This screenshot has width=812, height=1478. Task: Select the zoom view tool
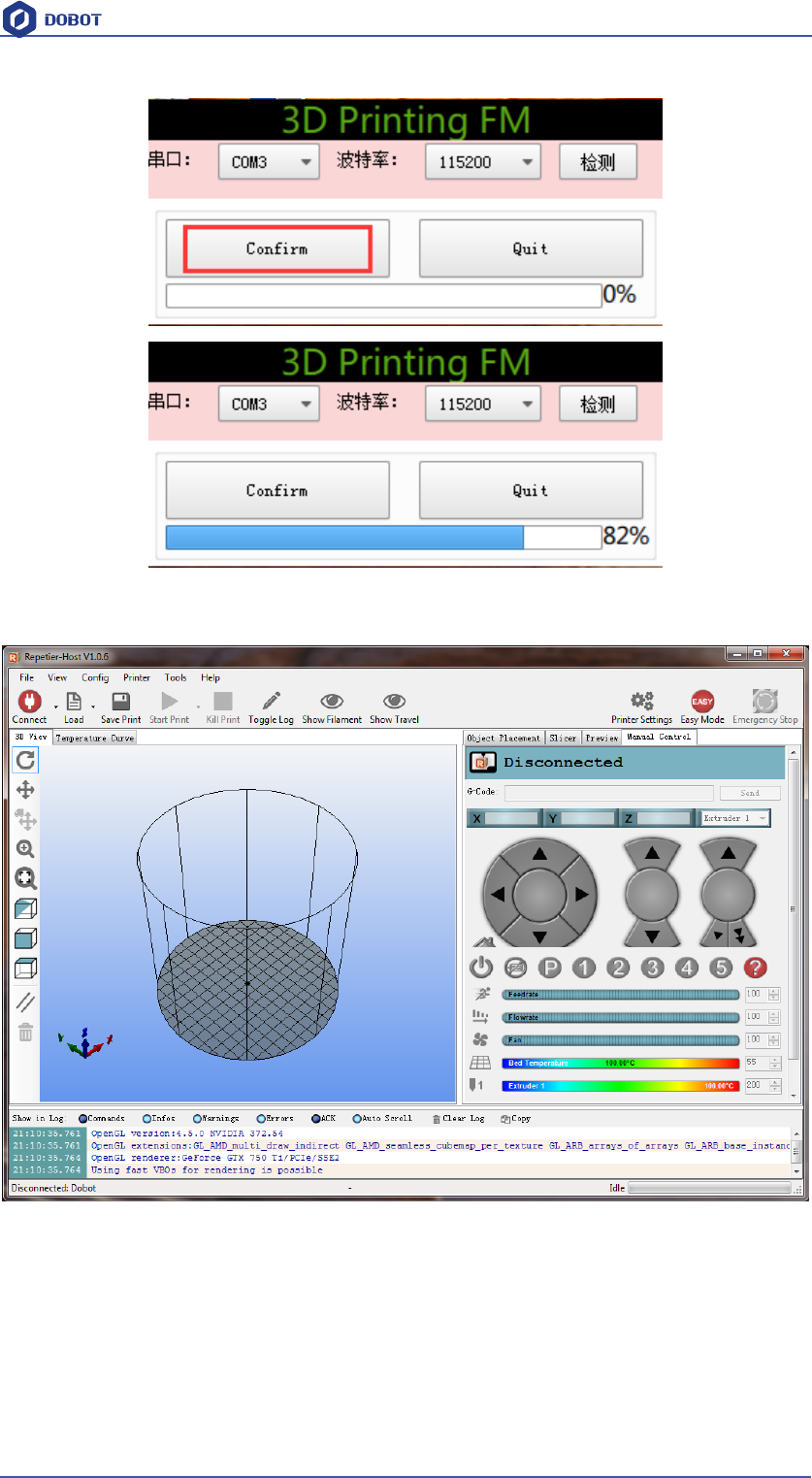point(26,849)
